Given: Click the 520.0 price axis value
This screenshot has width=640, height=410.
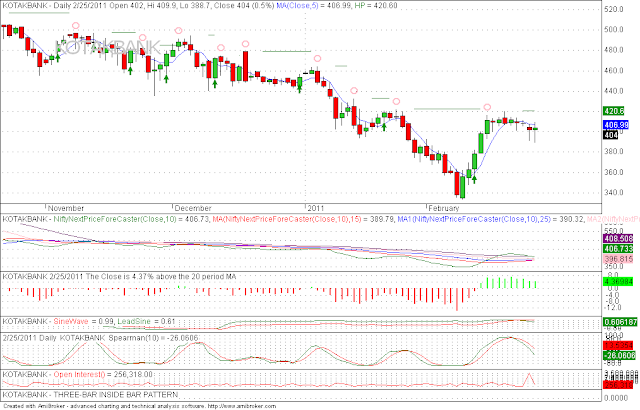Looking at the screenshot, I should (614, 9).
